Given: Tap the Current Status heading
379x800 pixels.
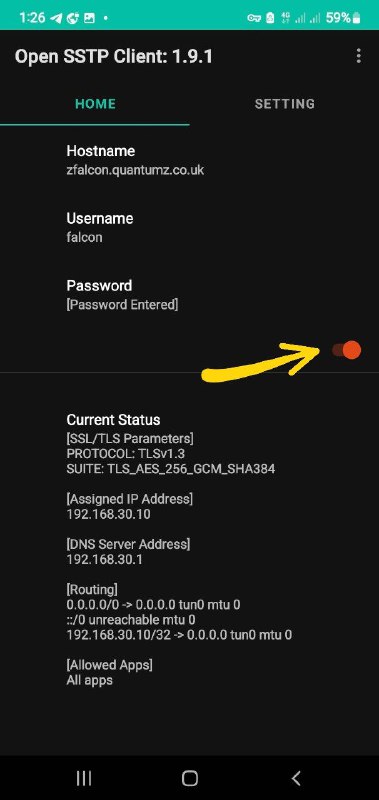Looking at the screenshot, I should click(x=113, y=420).
